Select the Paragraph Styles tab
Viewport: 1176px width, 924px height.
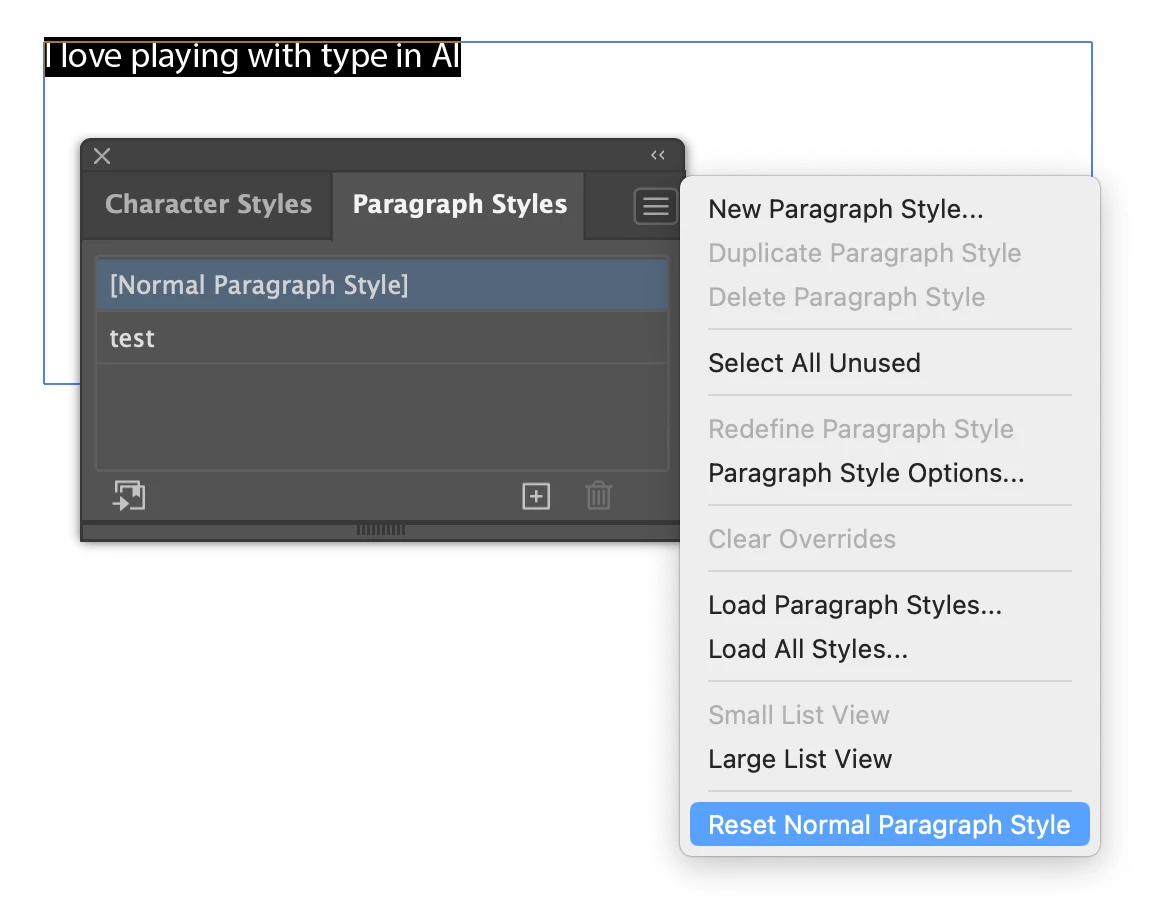459,204
